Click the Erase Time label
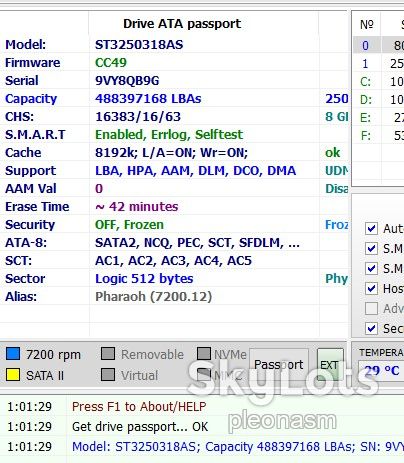Viewport: 404px width, 463px height. (x=37, y=207)
